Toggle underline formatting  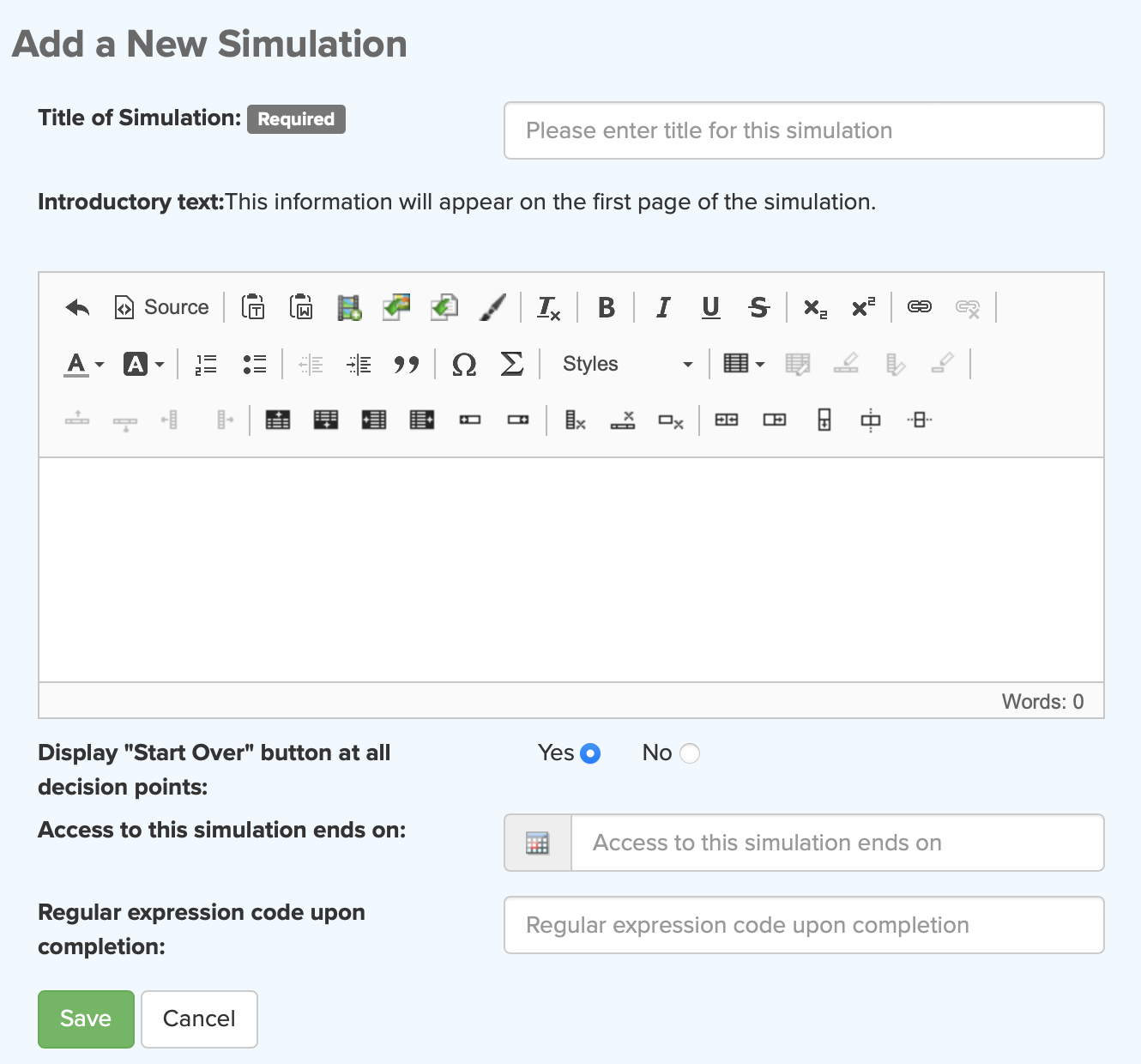point(711,307)
